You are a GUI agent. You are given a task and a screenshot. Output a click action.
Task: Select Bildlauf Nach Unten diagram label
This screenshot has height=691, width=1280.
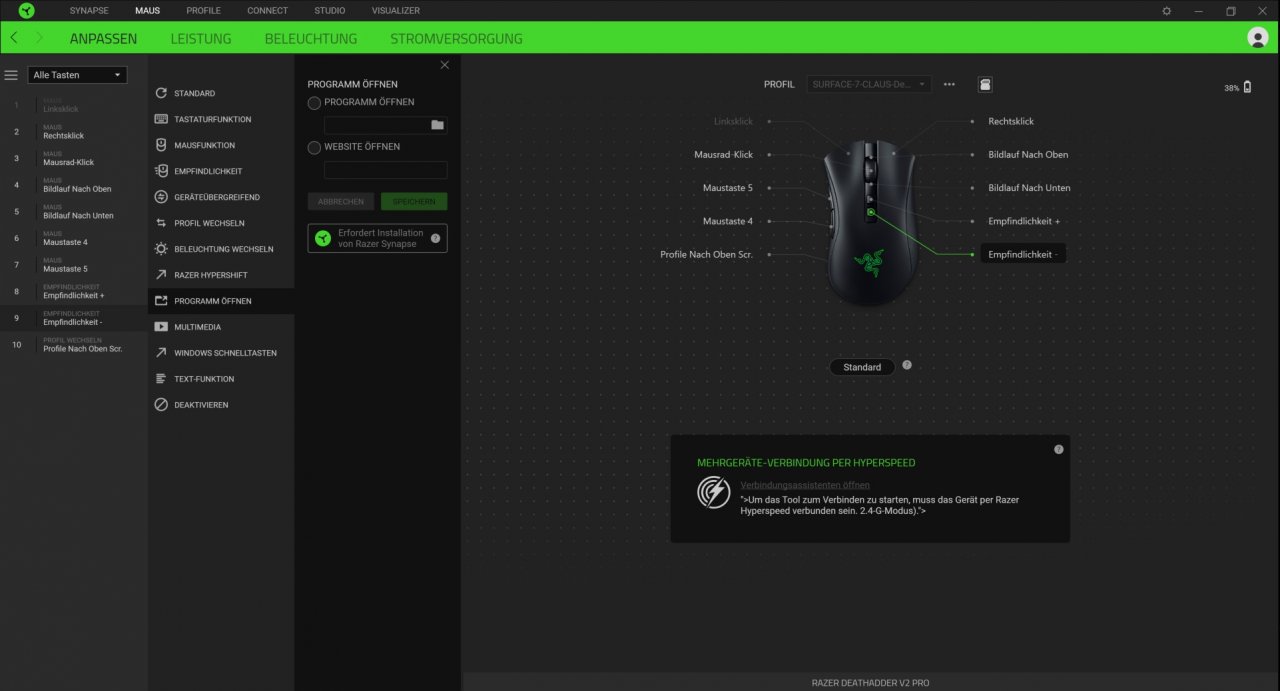click(1029, 188)
